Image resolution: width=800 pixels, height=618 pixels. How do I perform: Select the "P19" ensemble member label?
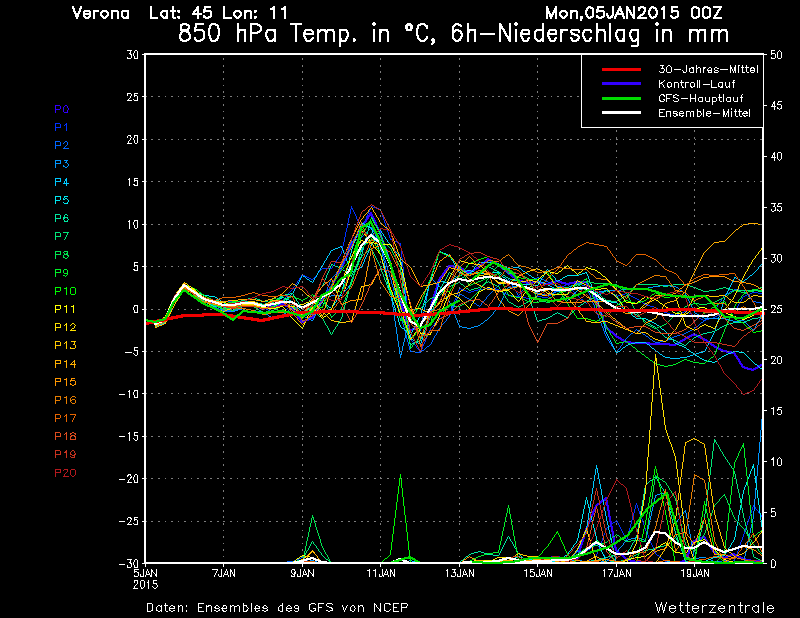click(65, 454)
